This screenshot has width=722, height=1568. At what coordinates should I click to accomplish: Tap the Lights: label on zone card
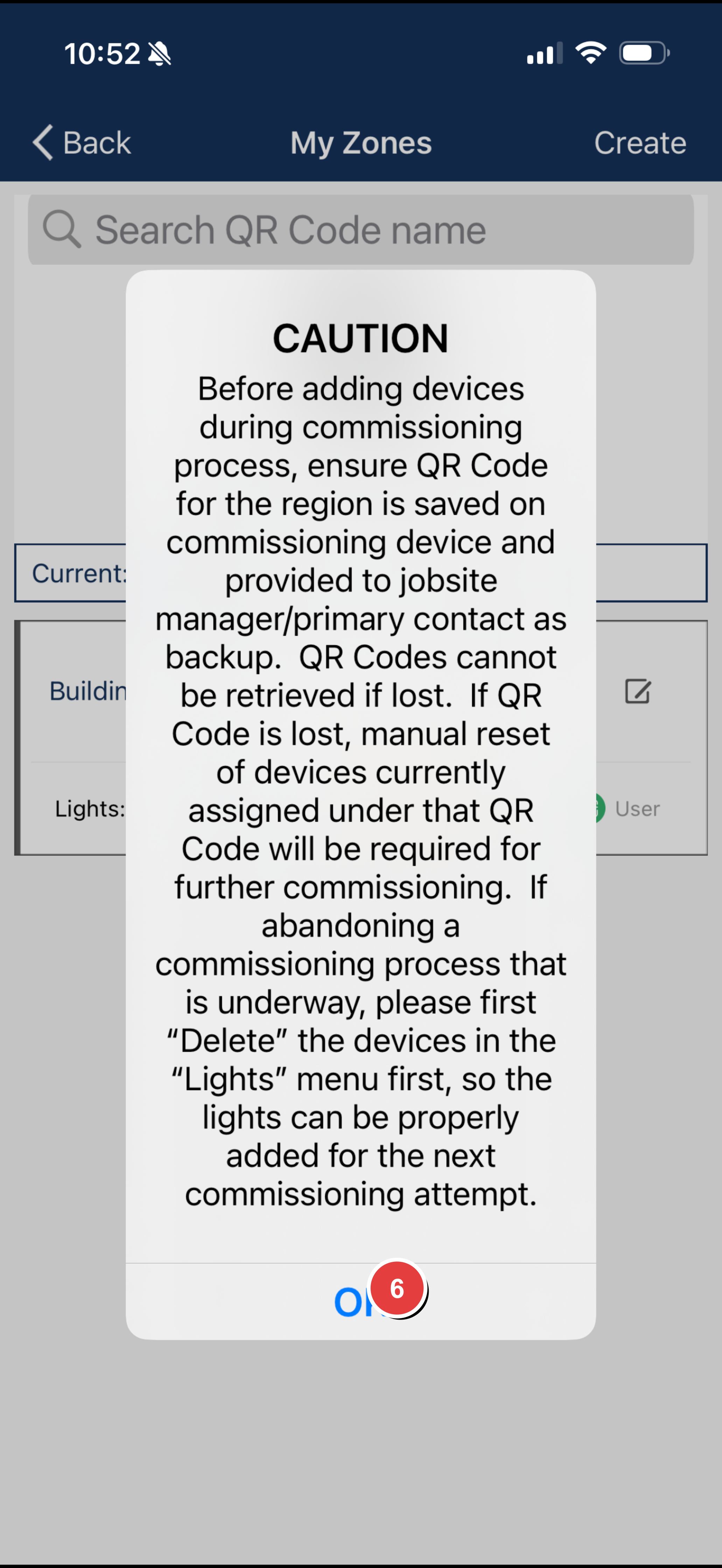point(90,809)
